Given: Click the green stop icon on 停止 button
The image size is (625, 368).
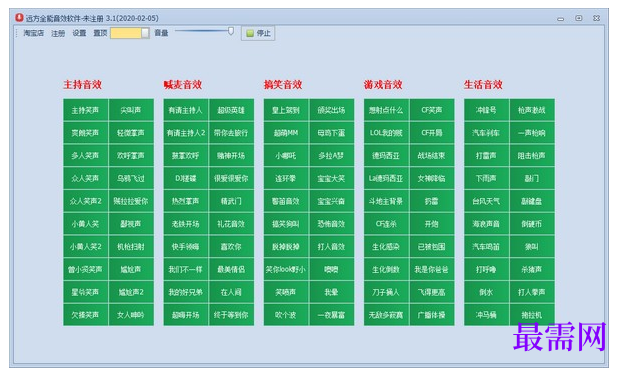Looking at the screenshot, I should pyautogui.click(x=250, y=33).
